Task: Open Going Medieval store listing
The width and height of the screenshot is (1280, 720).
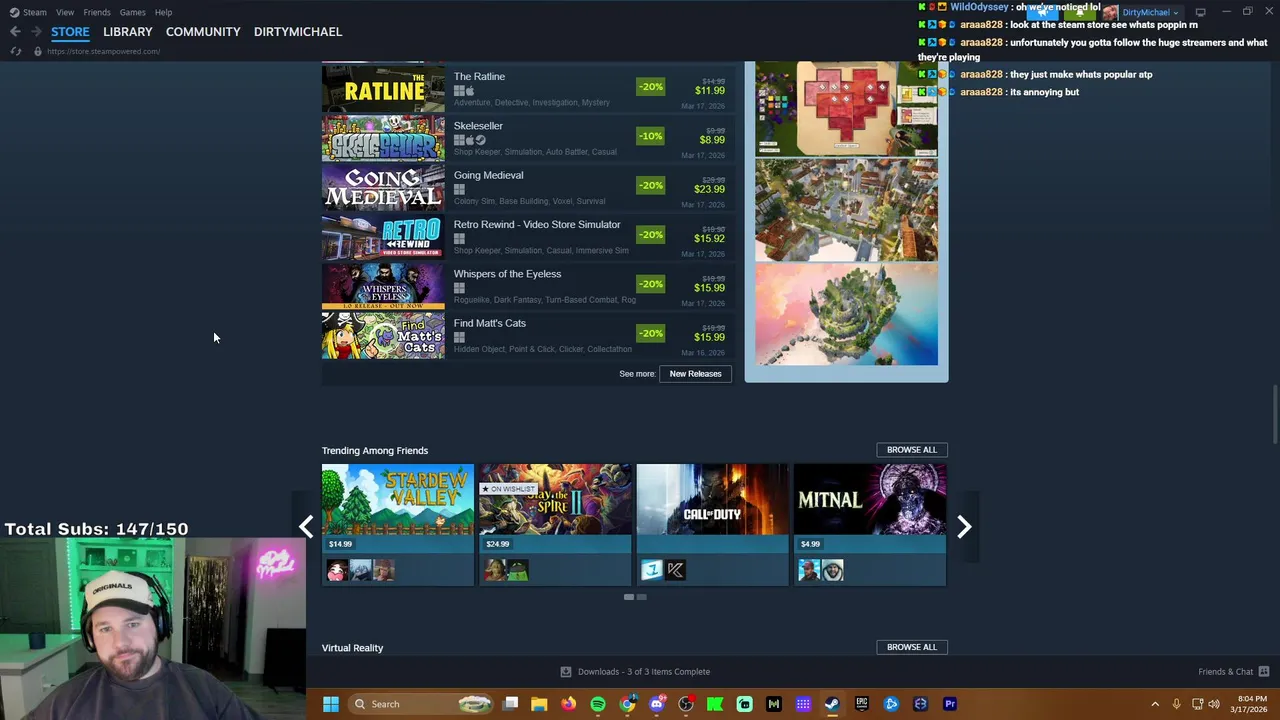Action: click(x=529, y=187)
